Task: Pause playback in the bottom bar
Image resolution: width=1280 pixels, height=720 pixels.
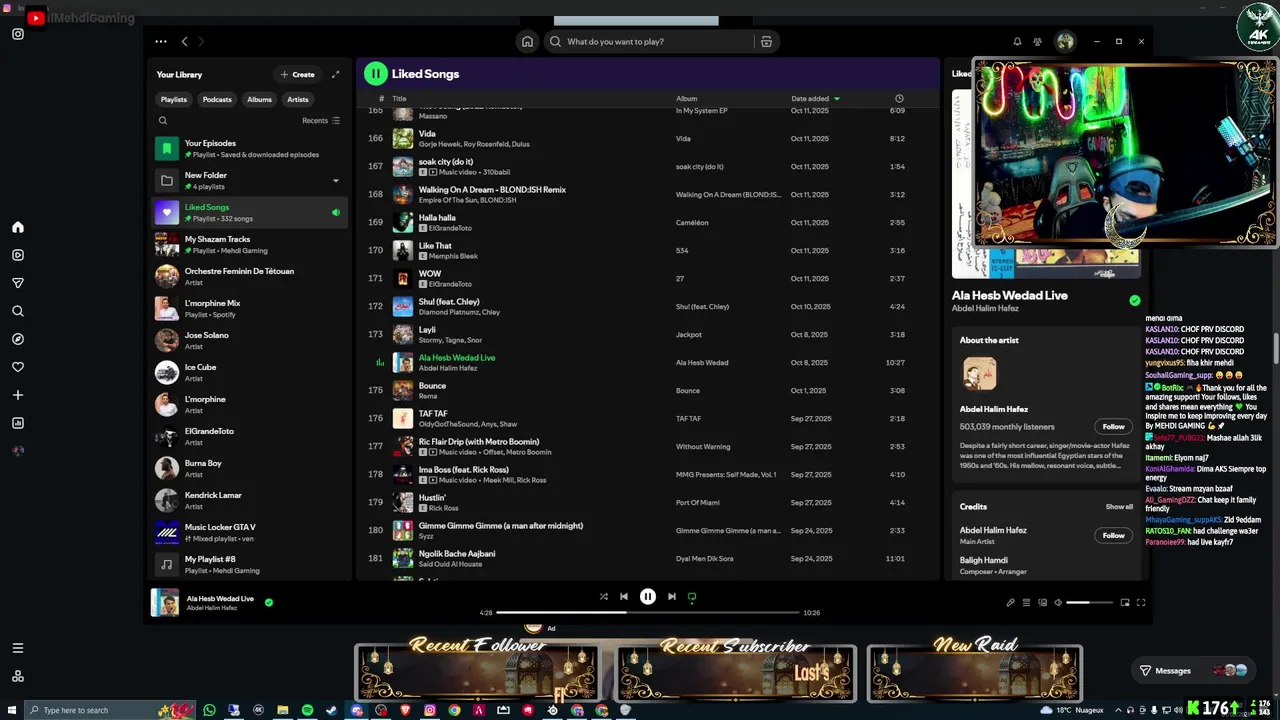Action: pyautogui.click(x=648, y=596)
